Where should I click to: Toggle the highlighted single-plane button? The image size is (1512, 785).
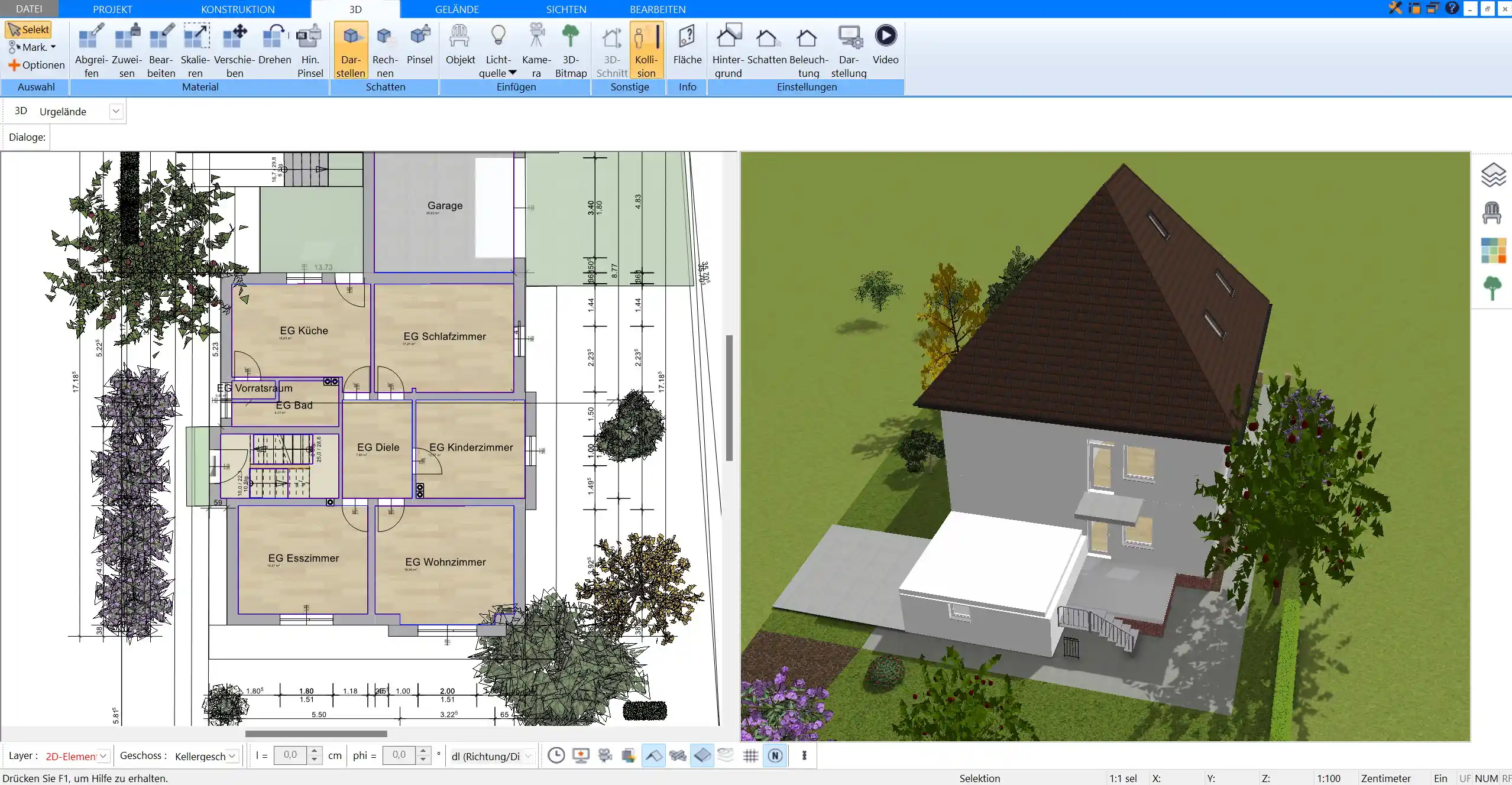pos(702,755)
